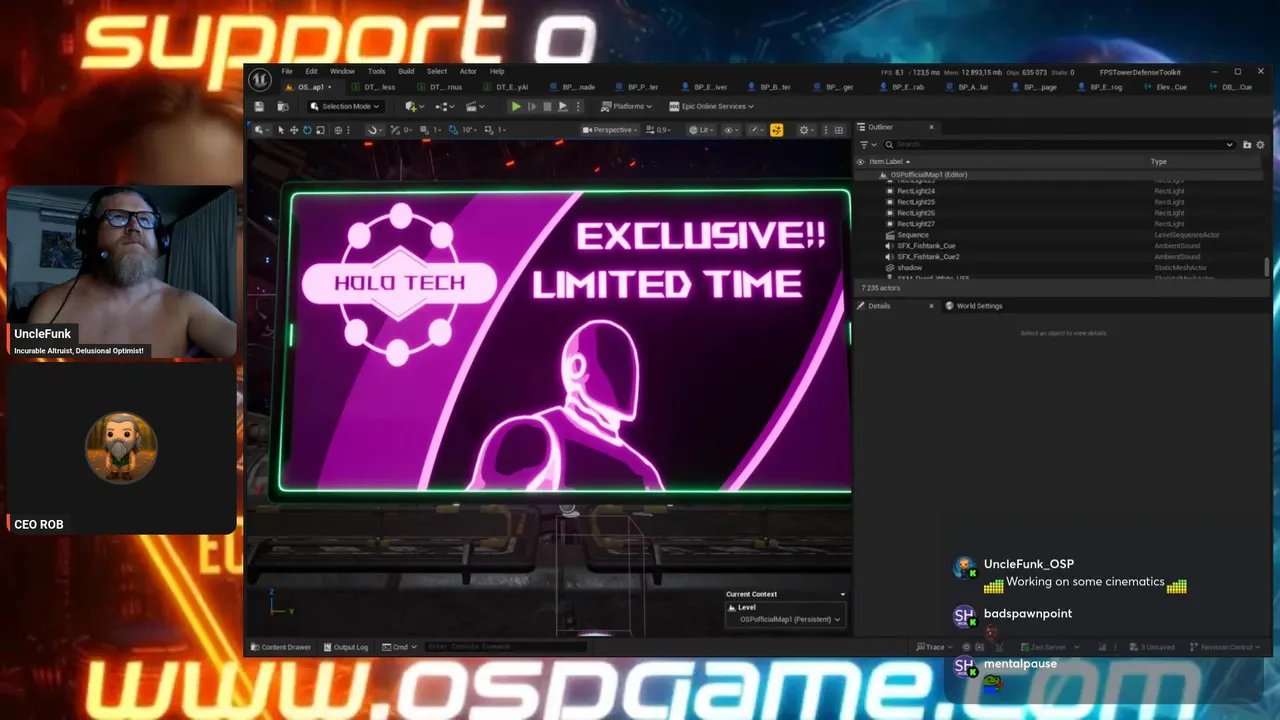Open the Platforms dropdown
Screen dimensions: 1280x720
point(626,106)
